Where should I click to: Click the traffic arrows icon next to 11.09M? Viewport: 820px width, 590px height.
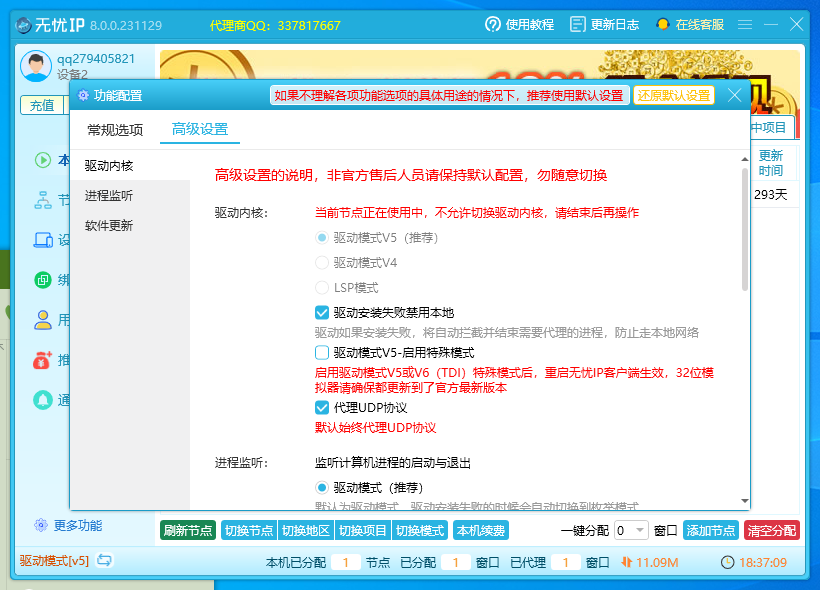pyautogui.click(x=627, y=562)
